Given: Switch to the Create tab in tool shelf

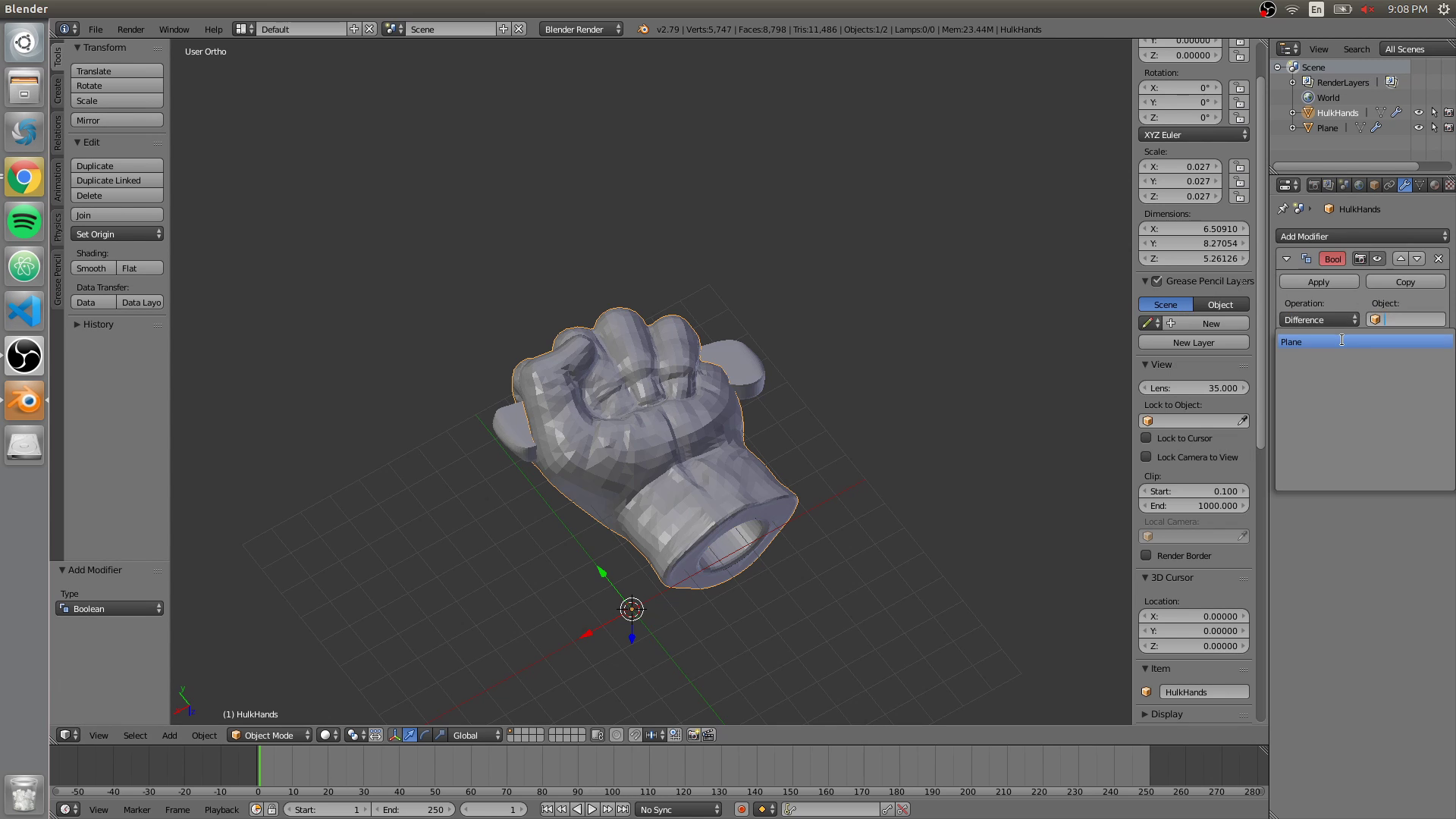Looking at the screenshot, I should 58,91.
